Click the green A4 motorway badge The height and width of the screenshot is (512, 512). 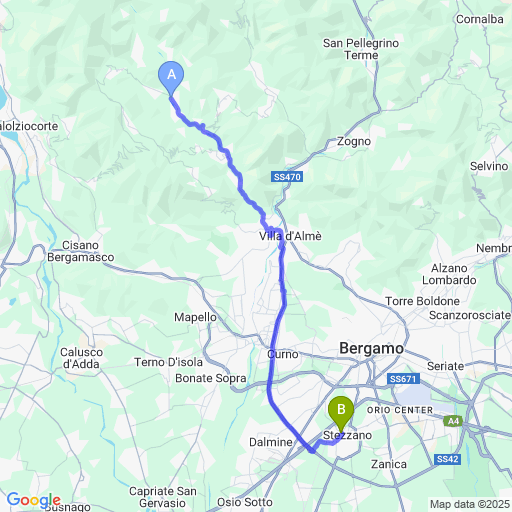tap(453, 421)
